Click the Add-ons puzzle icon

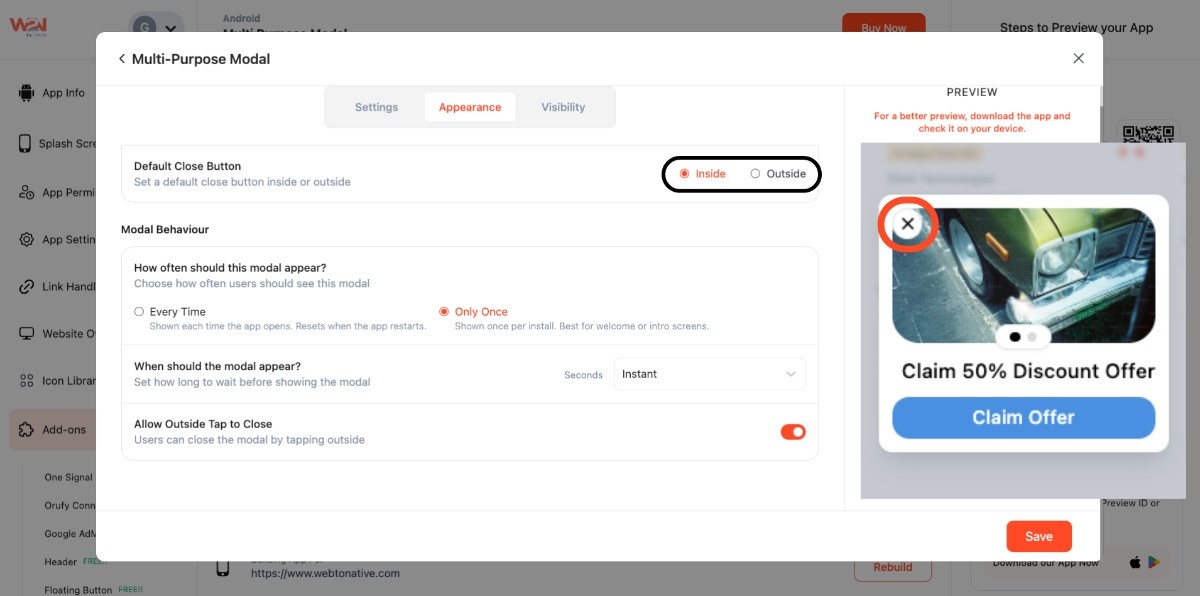click(26, 430)
